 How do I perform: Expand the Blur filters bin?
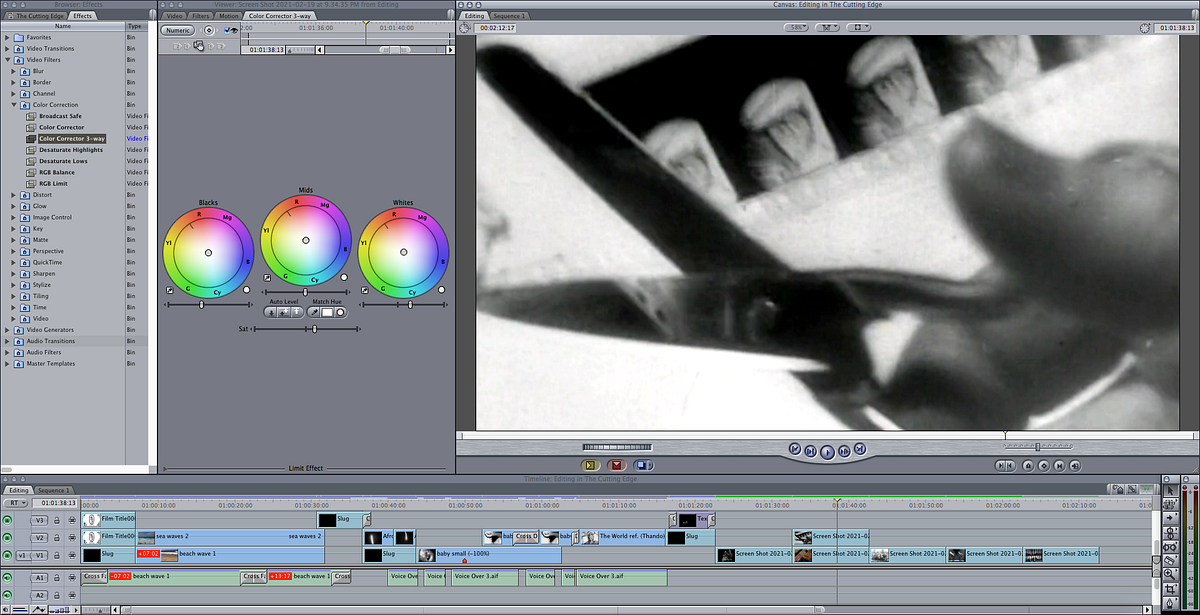pos(14,71)
